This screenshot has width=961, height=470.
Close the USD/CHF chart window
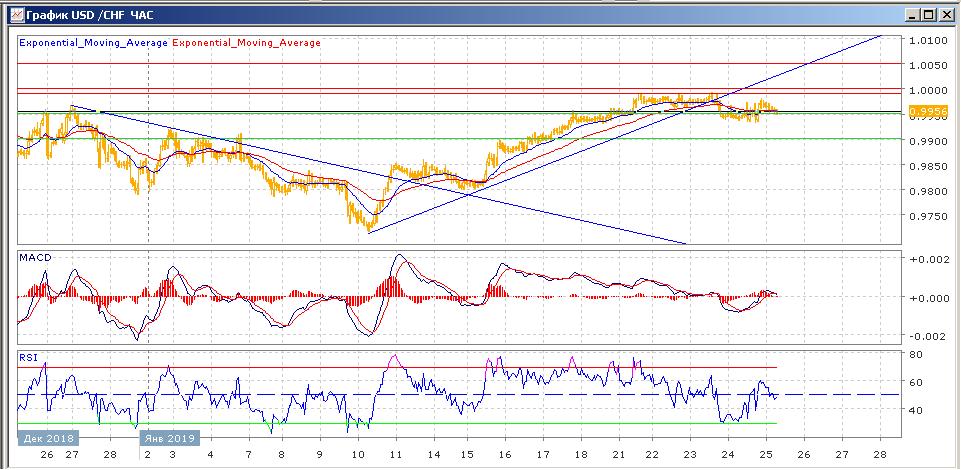(944, 14)
